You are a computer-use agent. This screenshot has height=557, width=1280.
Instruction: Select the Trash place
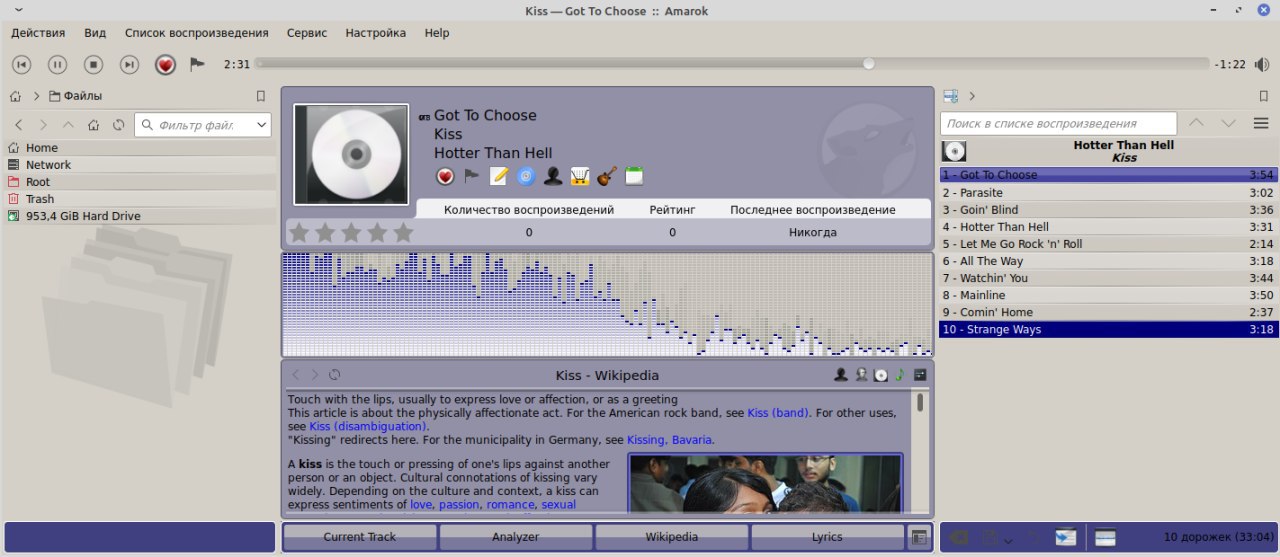click(139, 199)
